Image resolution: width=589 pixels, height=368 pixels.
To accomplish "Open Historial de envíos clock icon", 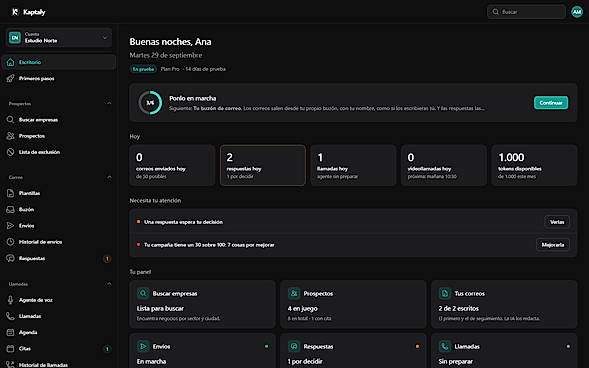I will point(11,242).
